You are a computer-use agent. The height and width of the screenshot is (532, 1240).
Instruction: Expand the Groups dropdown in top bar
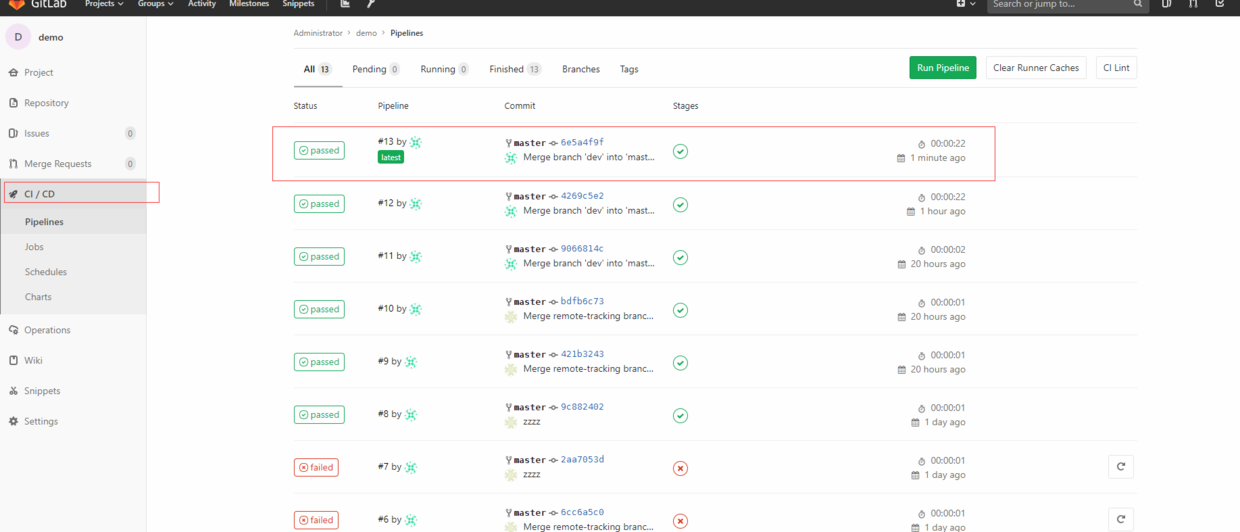pos(155,4)
